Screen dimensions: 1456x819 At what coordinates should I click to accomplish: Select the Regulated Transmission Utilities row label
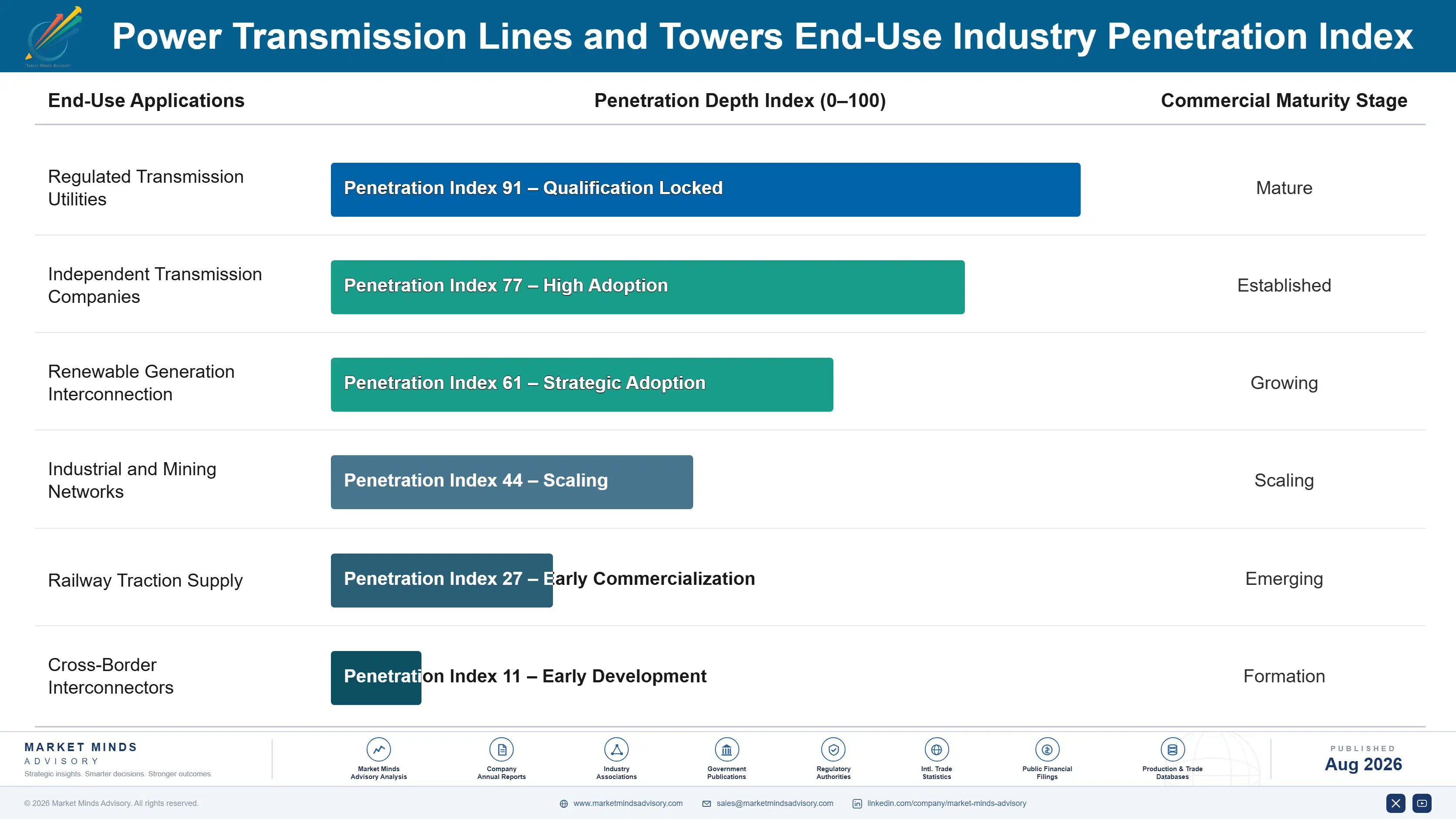146,188
